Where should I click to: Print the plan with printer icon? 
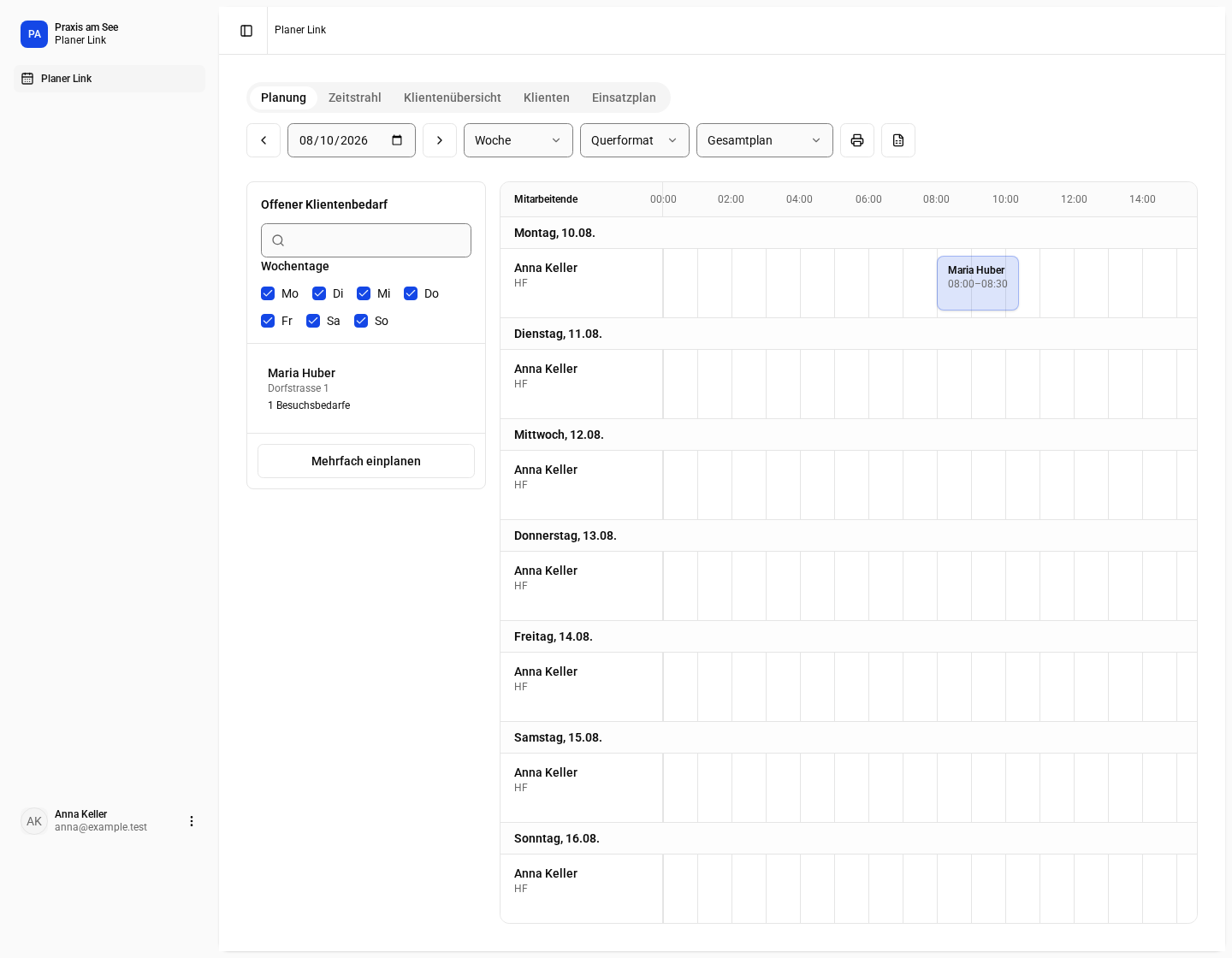857,140
